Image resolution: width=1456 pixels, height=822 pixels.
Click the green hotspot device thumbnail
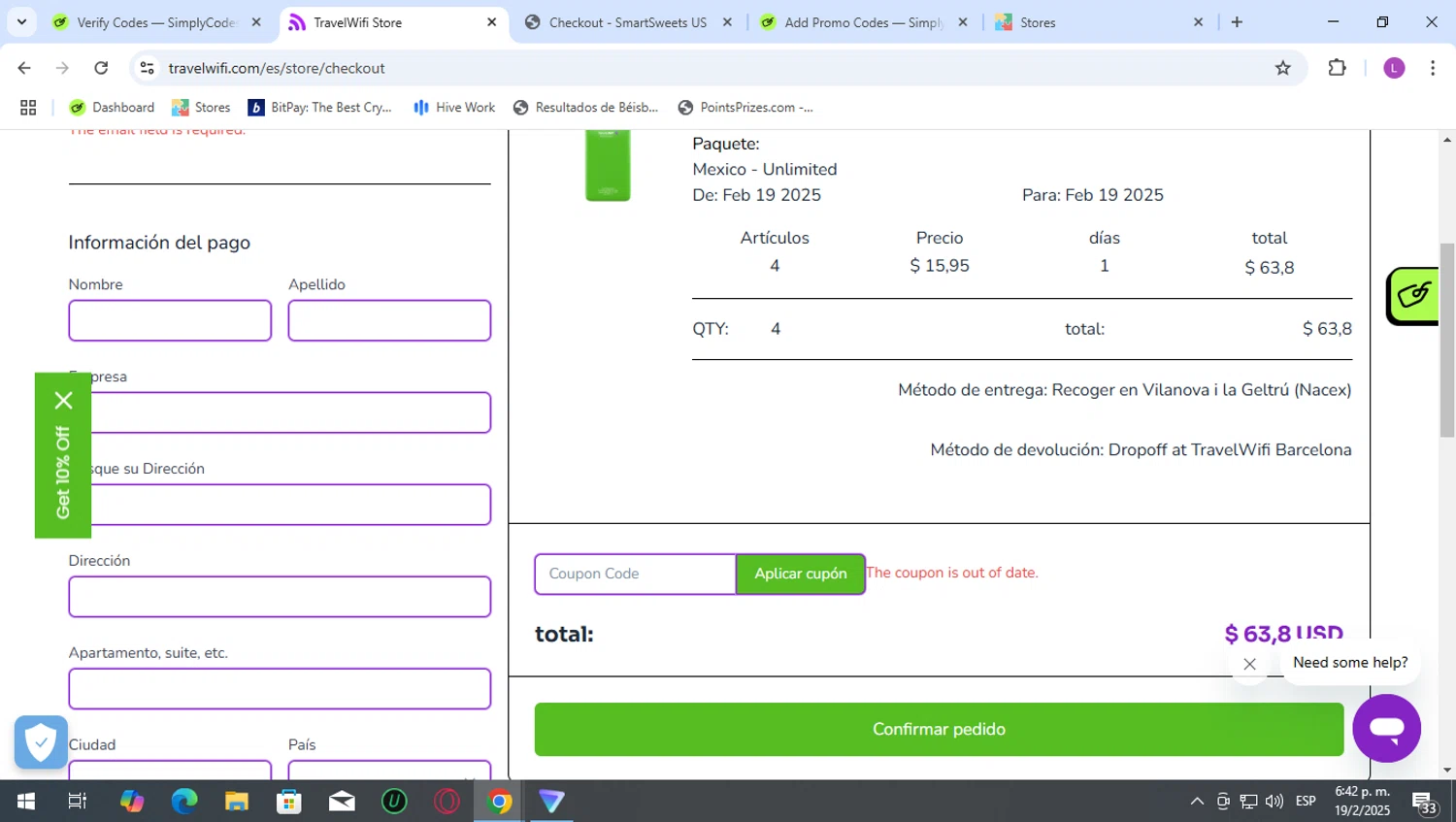(x=608, y=165)
